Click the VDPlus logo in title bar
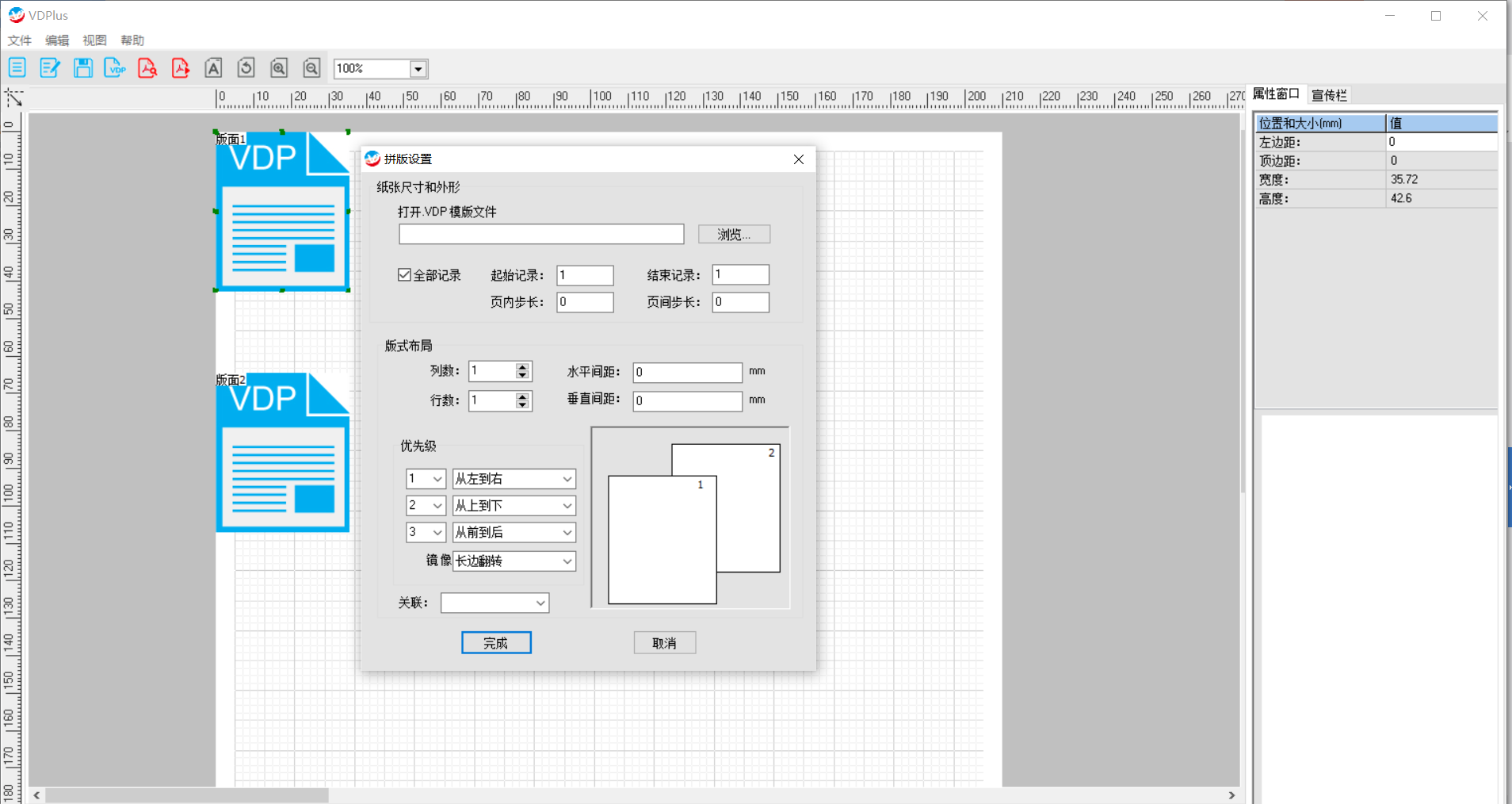1512x804 pixels. coord(16,15)
